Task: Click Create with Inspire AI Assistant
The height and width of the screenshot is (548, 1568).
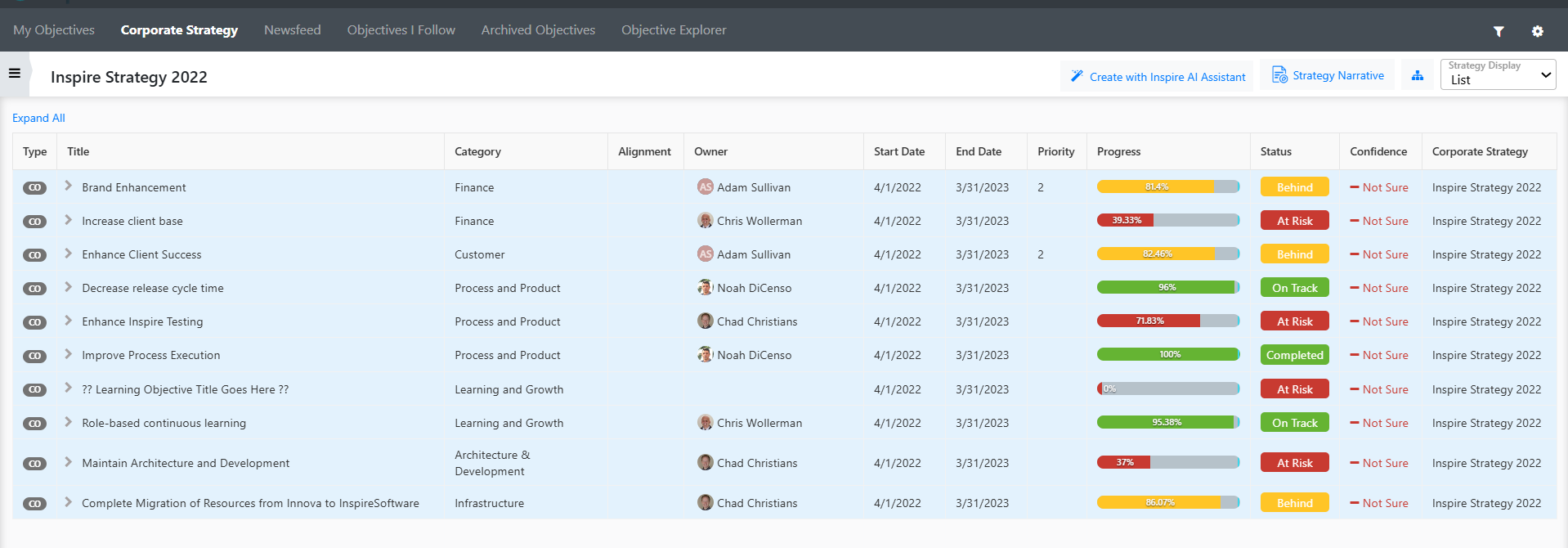Action: pyautogui.click(x=1158, y=76)
